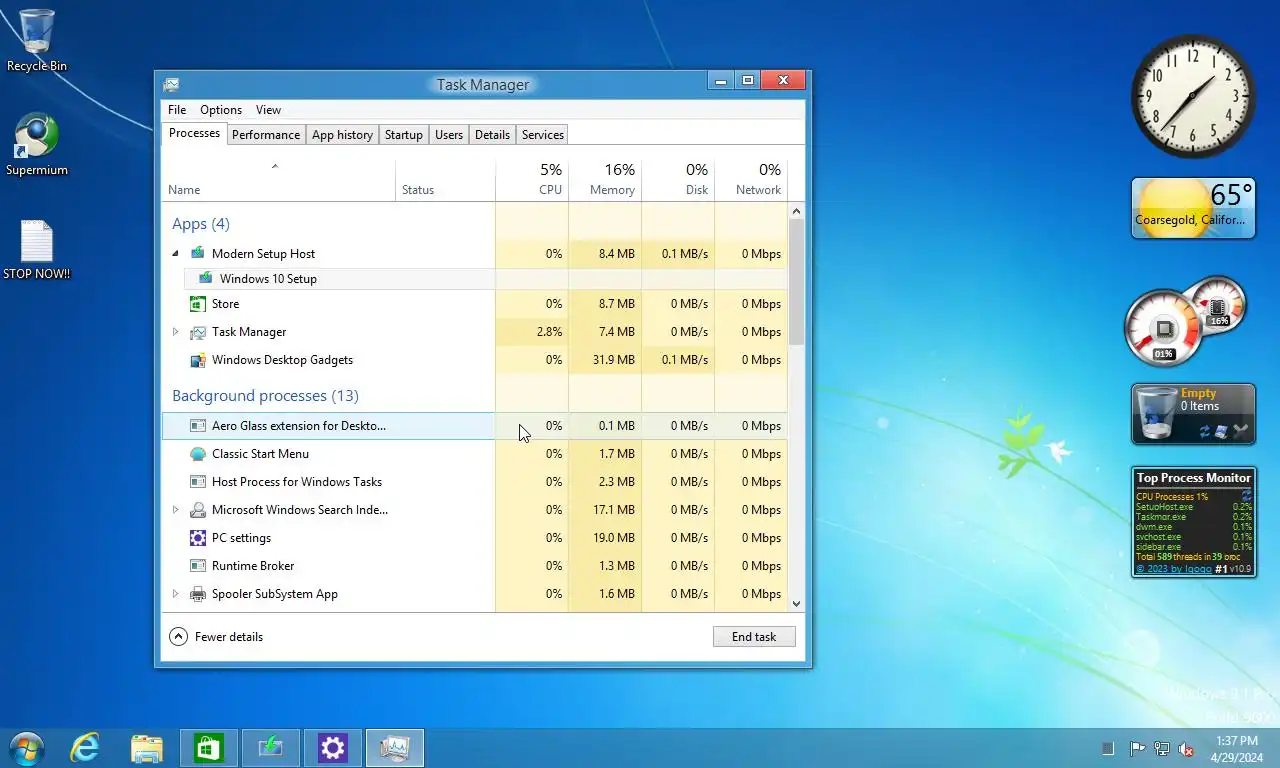Click the muted volume tray icon

1186,748
